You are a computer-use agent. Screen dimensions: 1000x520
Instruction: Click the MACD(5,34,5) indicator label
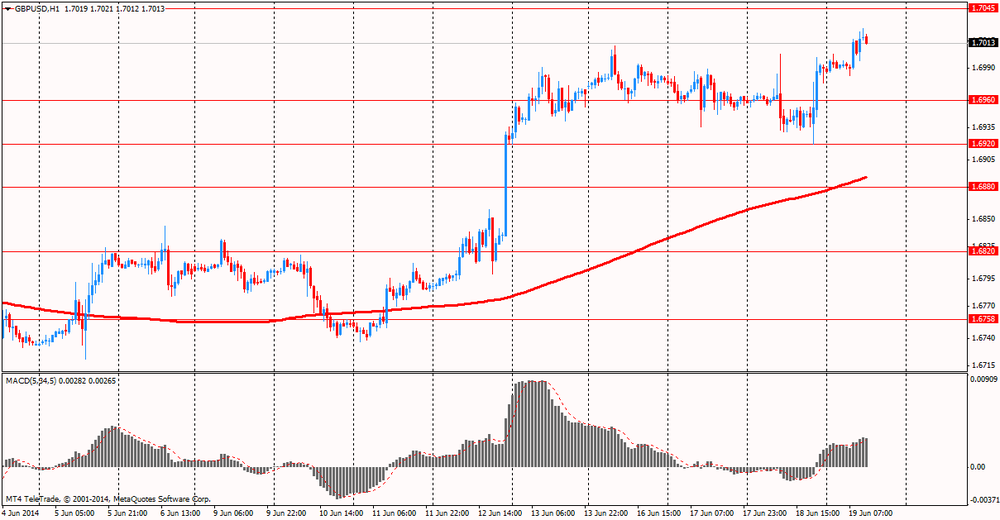tap(31, 381)
